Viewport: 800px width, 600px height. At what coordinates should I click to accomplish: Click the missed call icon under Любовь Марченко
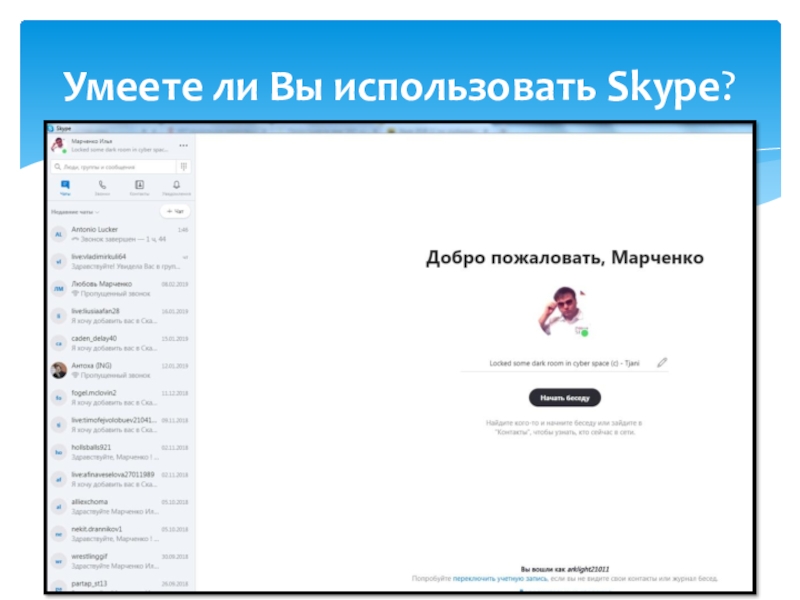point(76,293)
